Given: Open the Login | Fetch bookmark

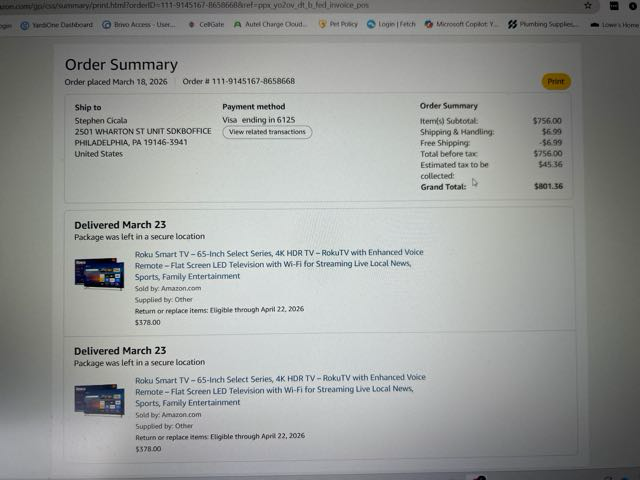Looking at the screenshot, I should (x=391, y=24).
